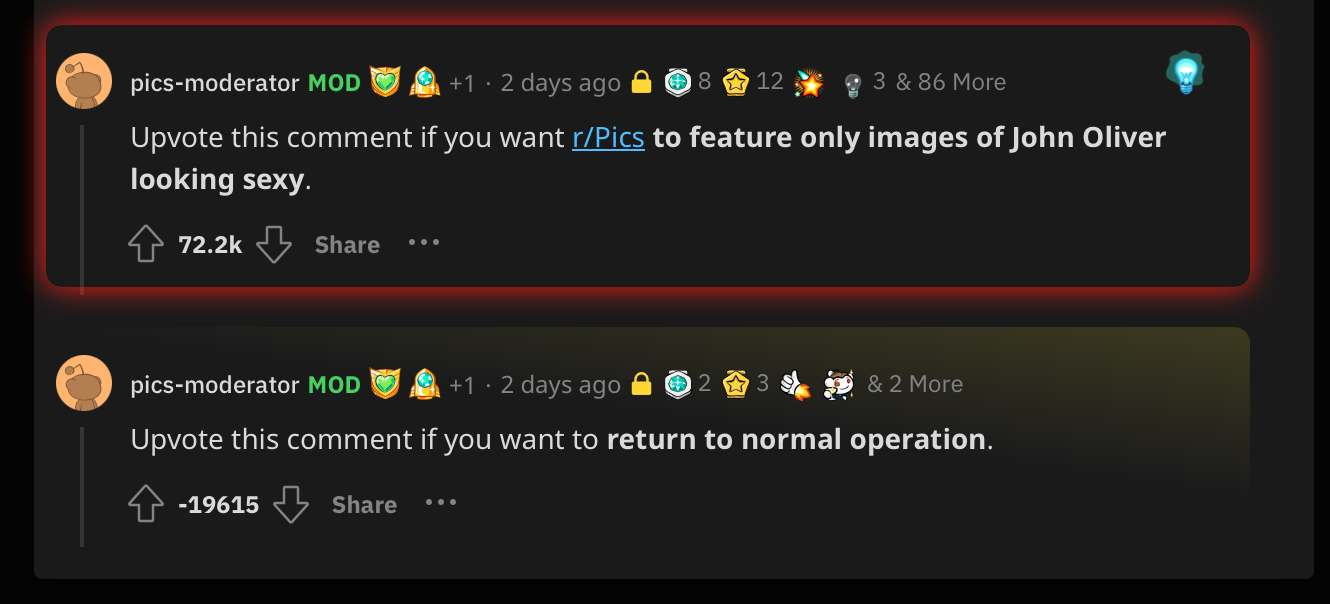Viewport: 1330px width, 604px height.
Task: Share the John Oliver comment
Action: pos(347,245)
